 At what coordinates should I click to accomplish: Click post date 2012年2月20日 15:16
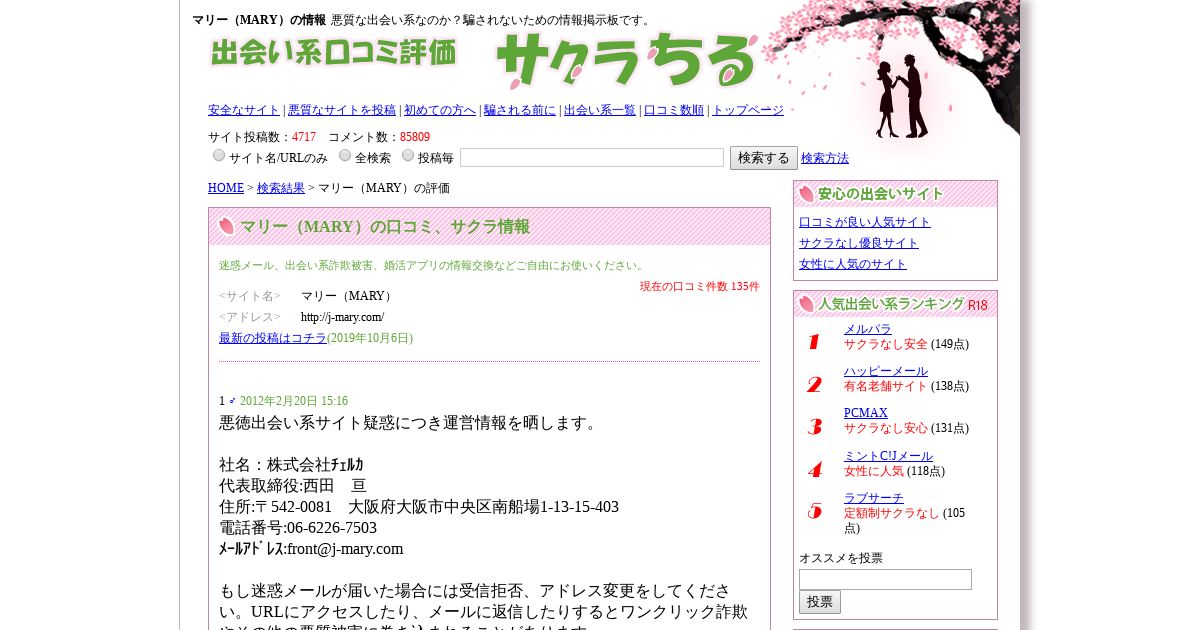pos(294,401)
